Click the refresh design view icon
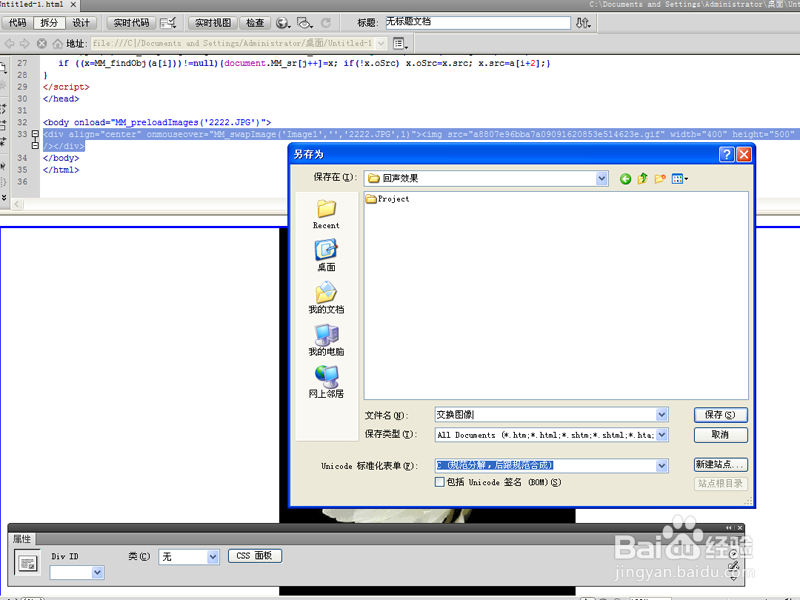Image resolution: width=800 pixels, height=600 pixels. click(x=326, y=23)
